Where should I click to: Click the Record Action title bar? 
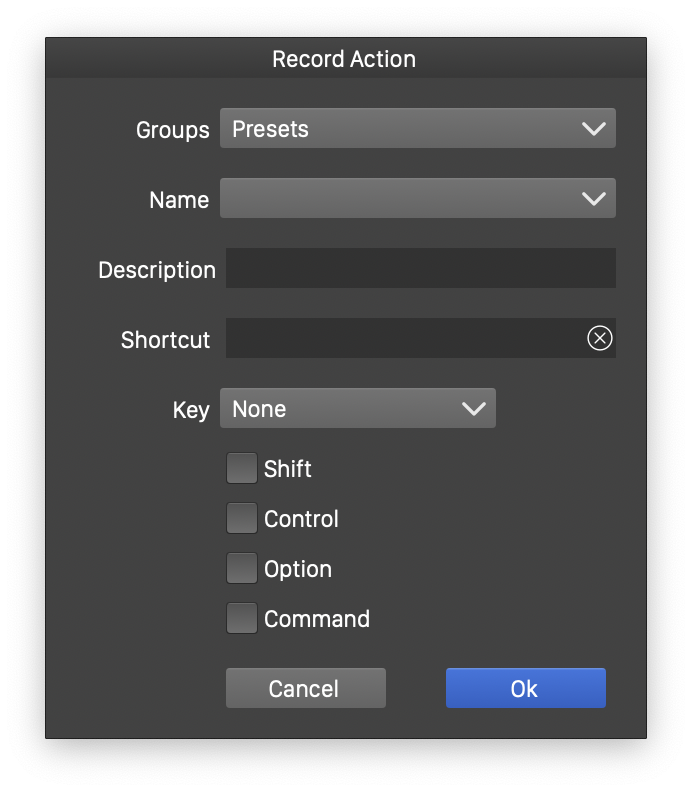[x=344, y=59]
